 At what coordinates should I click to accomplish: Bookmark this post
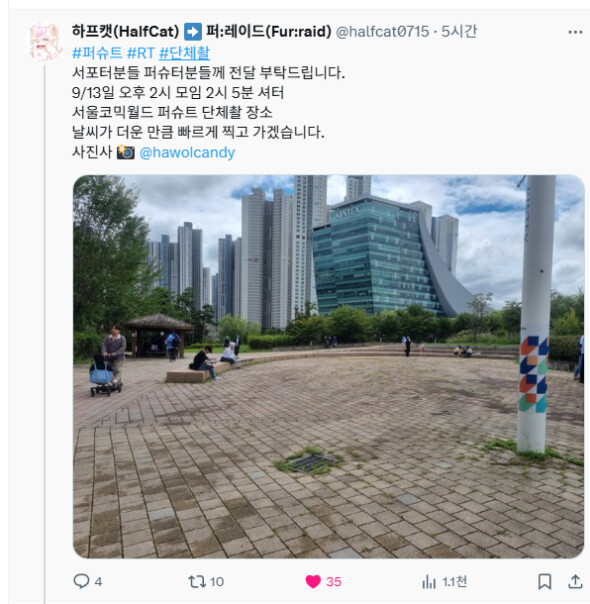pyautogui.click(x=544, y=581)
